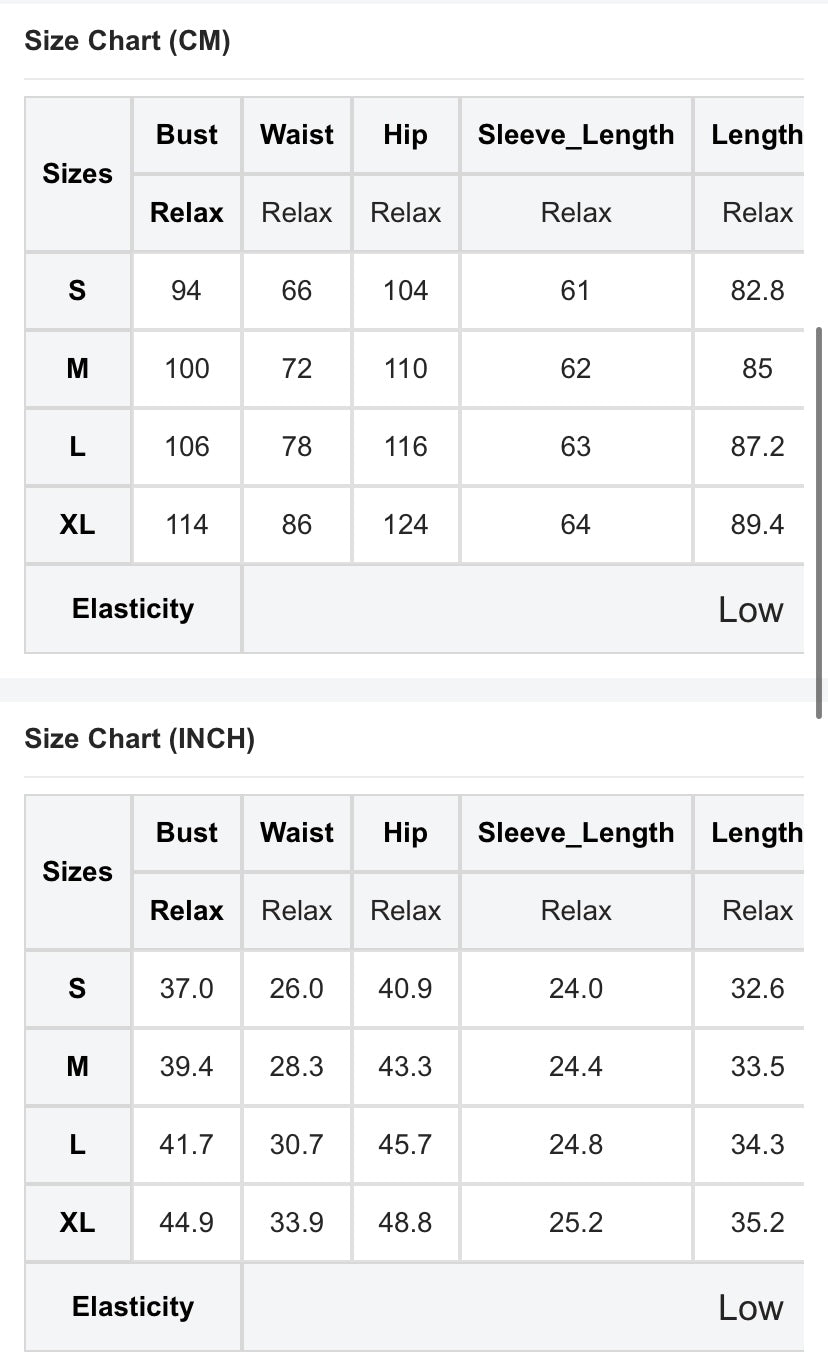This screenshot has height=1360, width=828.
Task: Click the 94 bust value for size S
Action: pyautogui.click(x=187, y=291)
